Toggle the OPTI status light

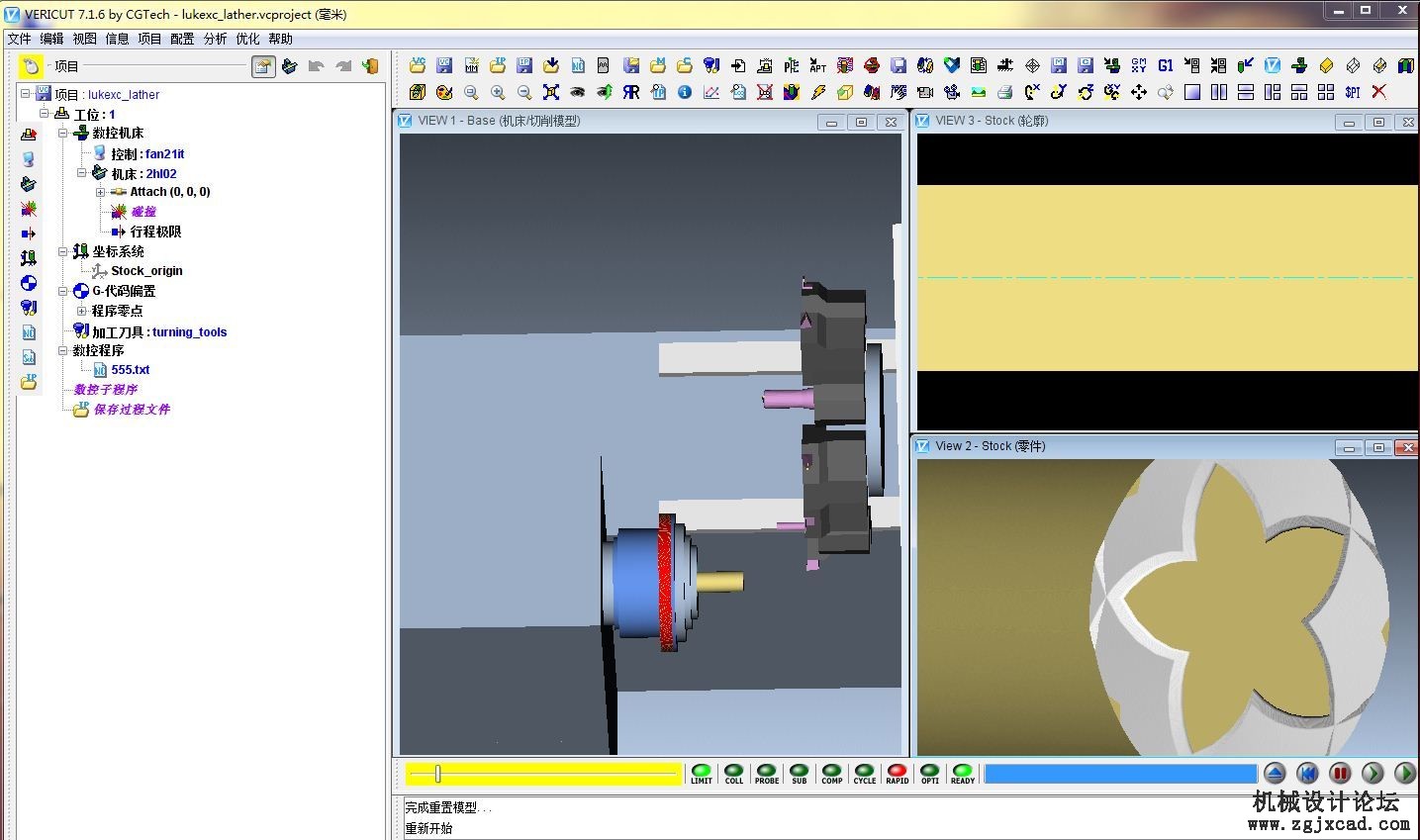930,774
